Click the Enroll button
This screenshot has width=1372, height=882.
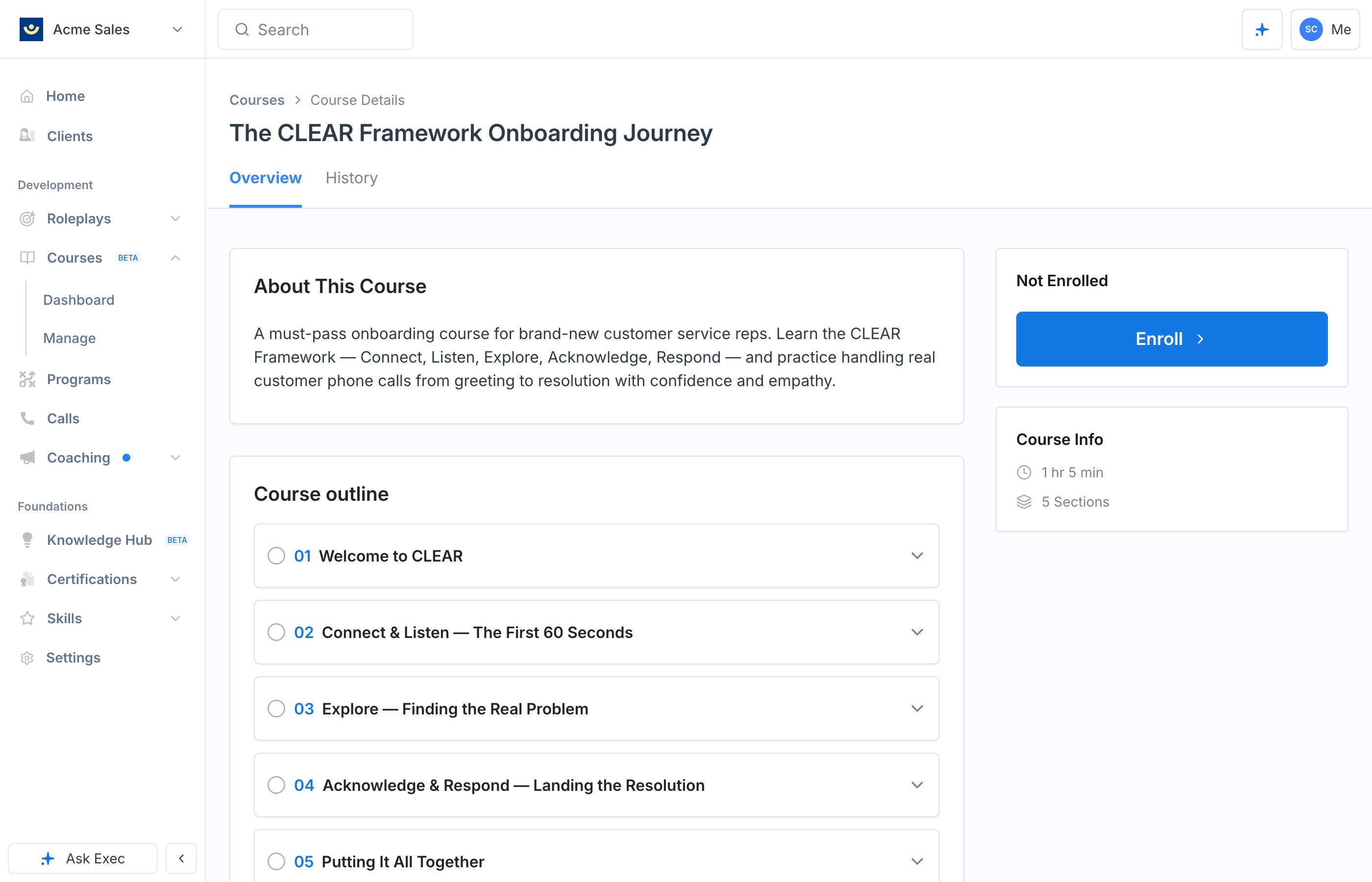pyautogui.click(x=1172, y=339)
